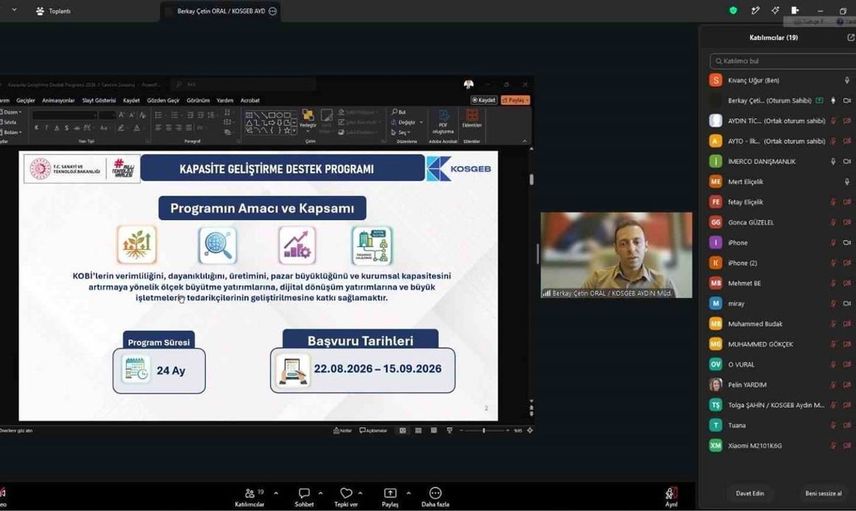Open the Daha fazla menu
The width and height of the screenshot is (856, 511).
435,497
